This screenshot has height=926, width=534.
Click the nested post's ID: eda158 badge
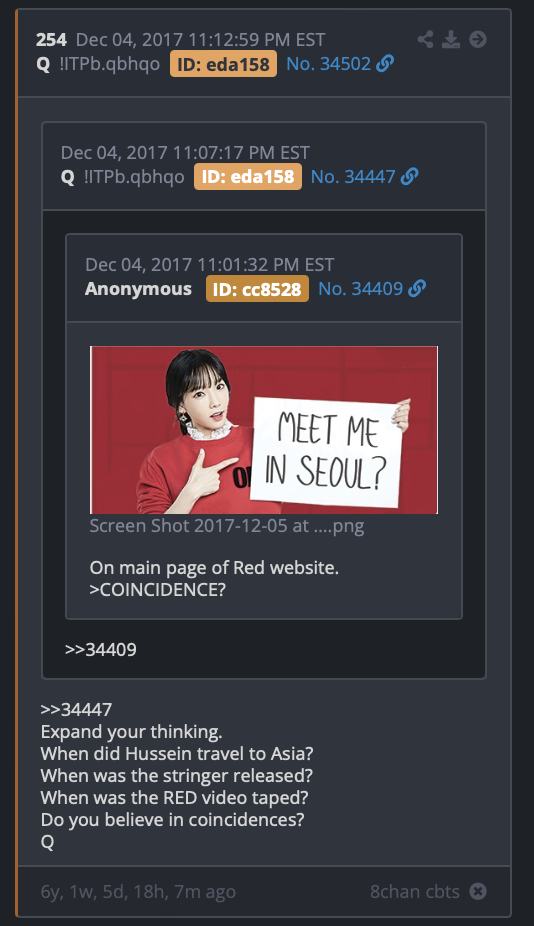coord(248,177)
